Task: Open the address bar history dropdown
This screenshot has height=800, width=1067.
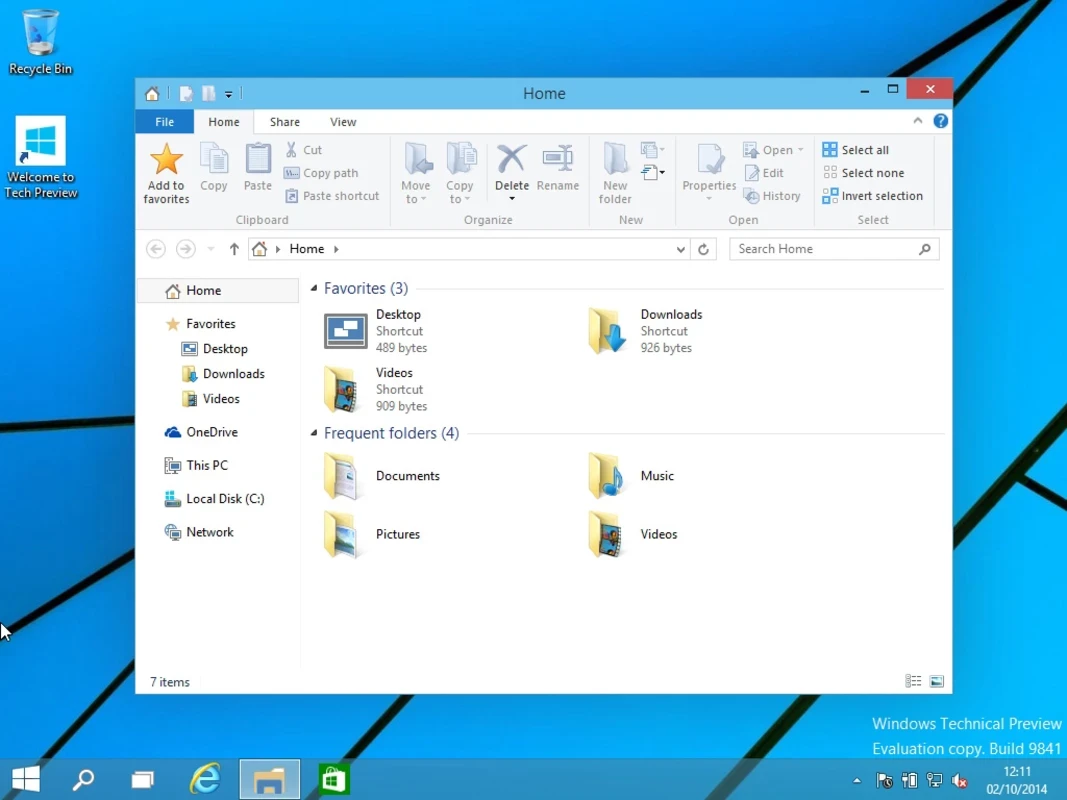Action: pos(681,249)
